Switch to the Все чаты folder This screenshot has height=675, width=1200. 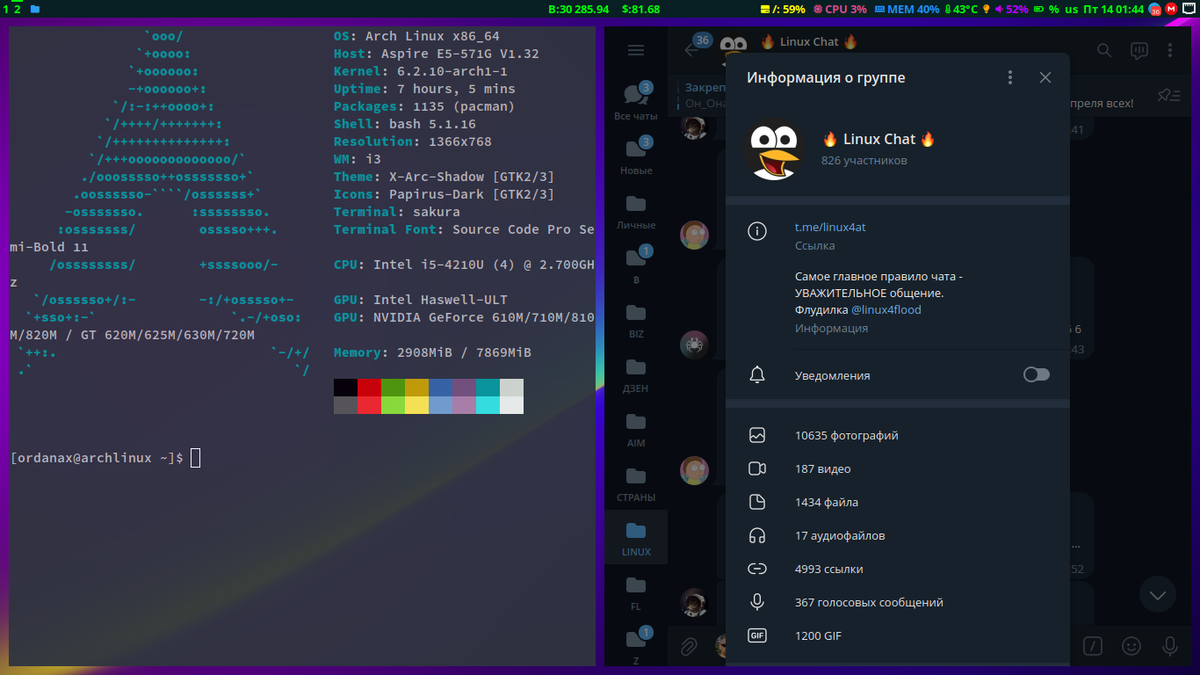pyautogui.click(x=636, y=103)
